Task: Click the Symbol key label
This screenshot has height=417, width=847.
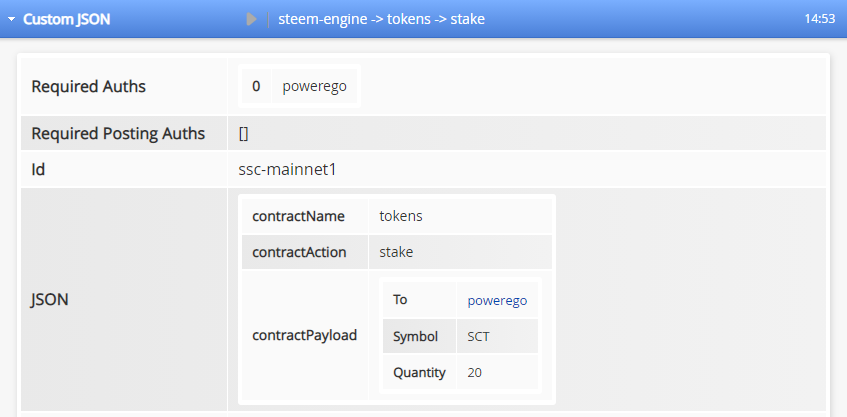Action: coord(415,337)
